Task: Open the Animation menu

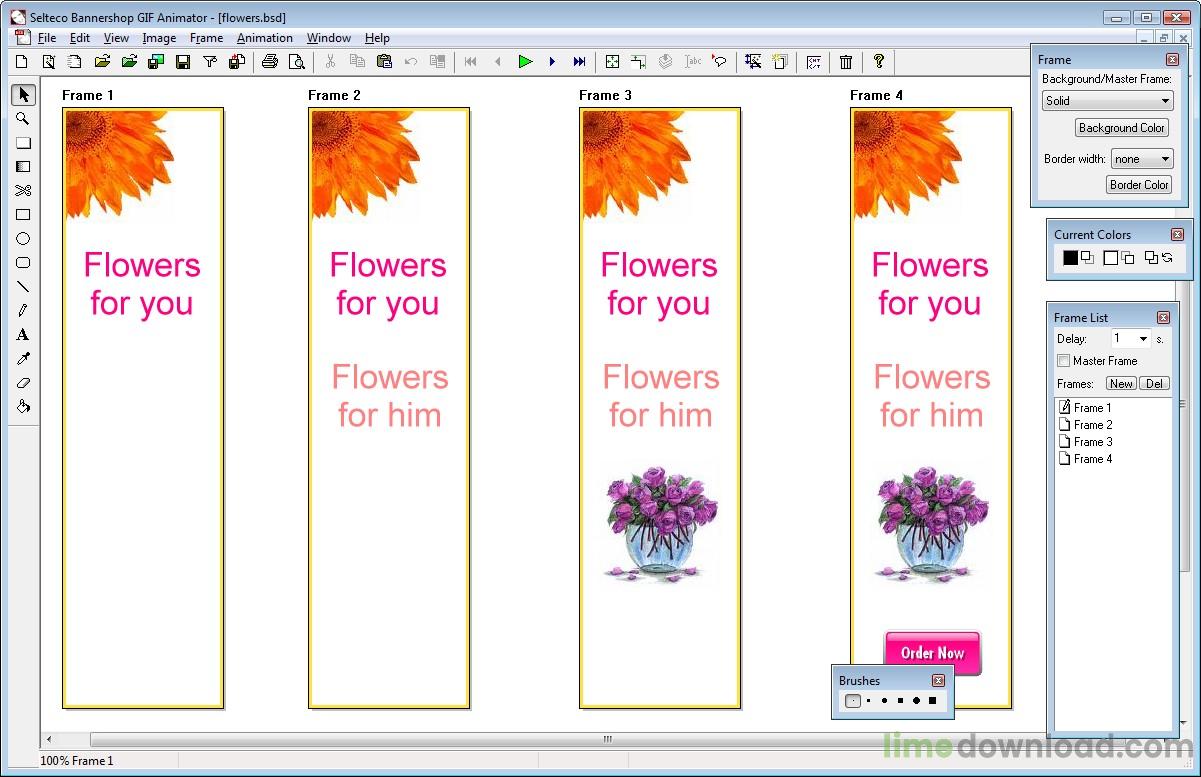Action: coord(264,38)
